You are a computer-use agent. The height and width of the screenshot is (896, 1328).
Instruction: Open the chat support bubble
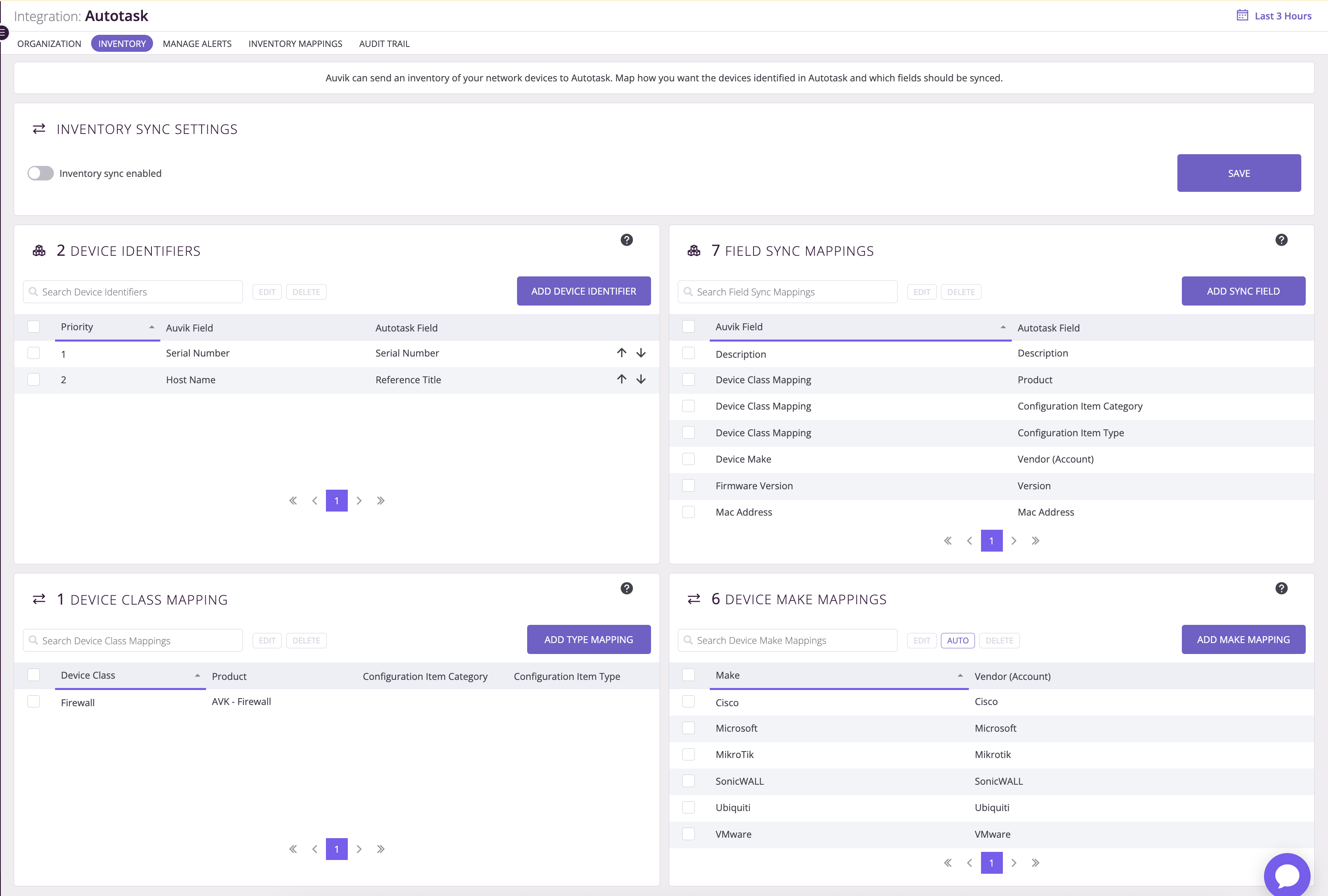pos(1287,875)
